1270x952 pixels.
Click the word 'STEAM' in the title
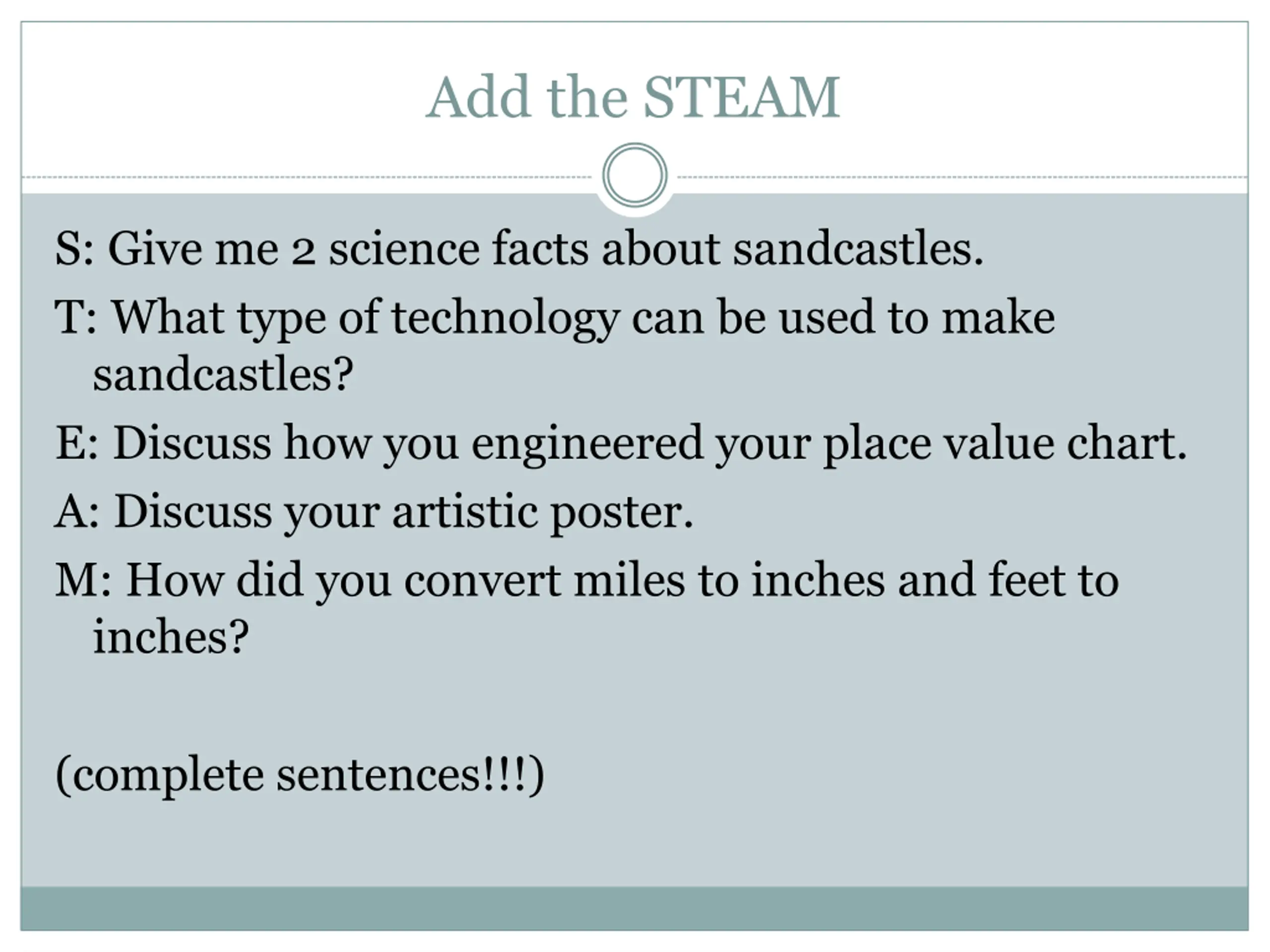pos(742,98)
